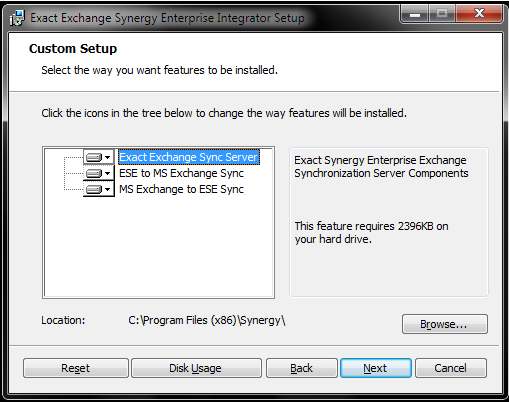Click the MS Exchange to ESE Sync drive icon
The image size is (509, 402).
click(x=94, y=189)
